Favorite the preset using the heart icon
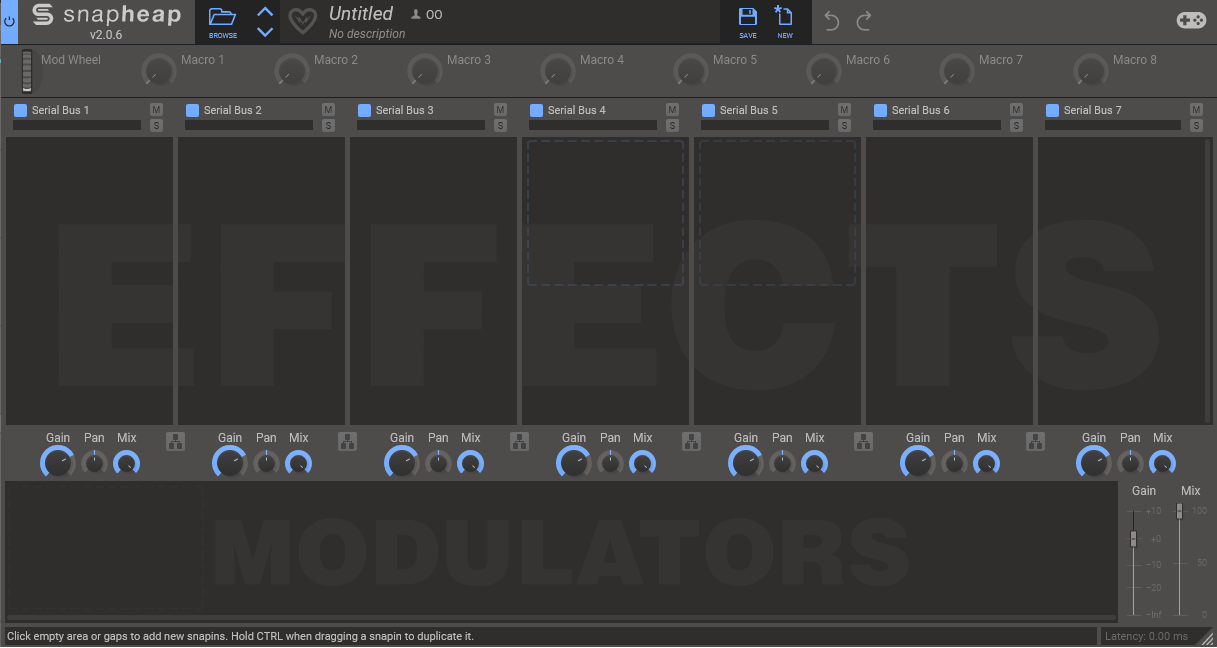Image resolution: width=1217 pixels, height=648 pixels. [302, 21]
